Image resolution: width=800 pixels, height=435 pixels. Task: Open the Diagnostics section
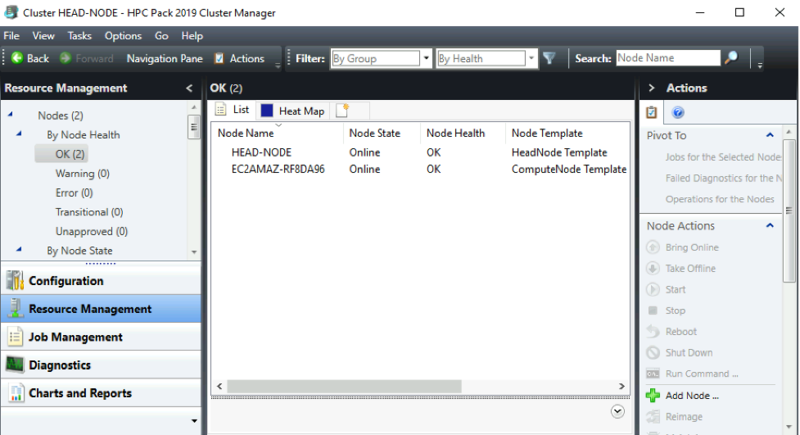click(101, 365)
